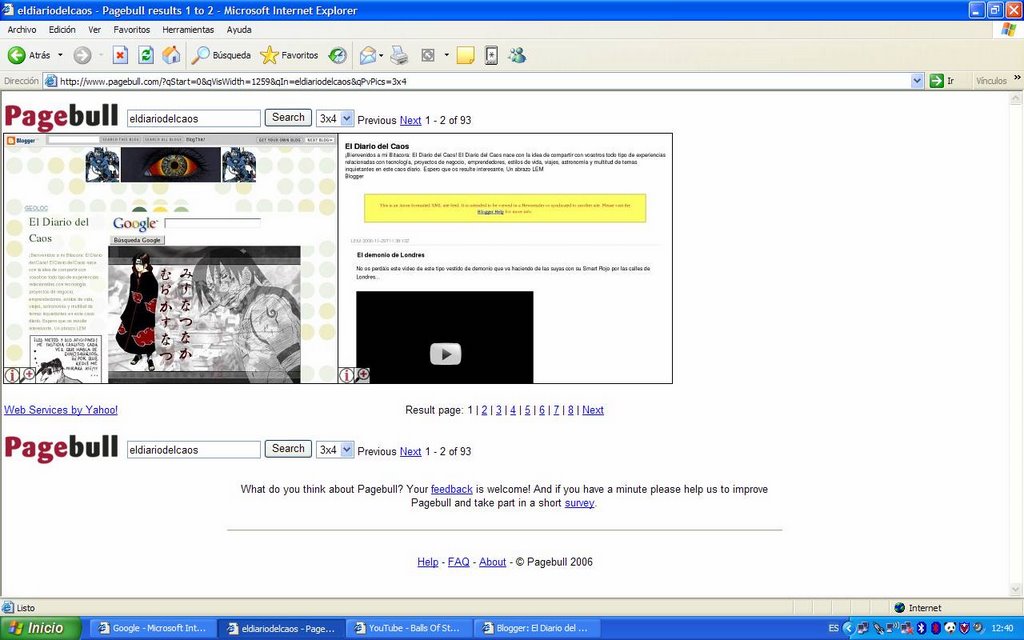1024x640 pixels.
Task: Click the Ir go button
Action: 942,81
